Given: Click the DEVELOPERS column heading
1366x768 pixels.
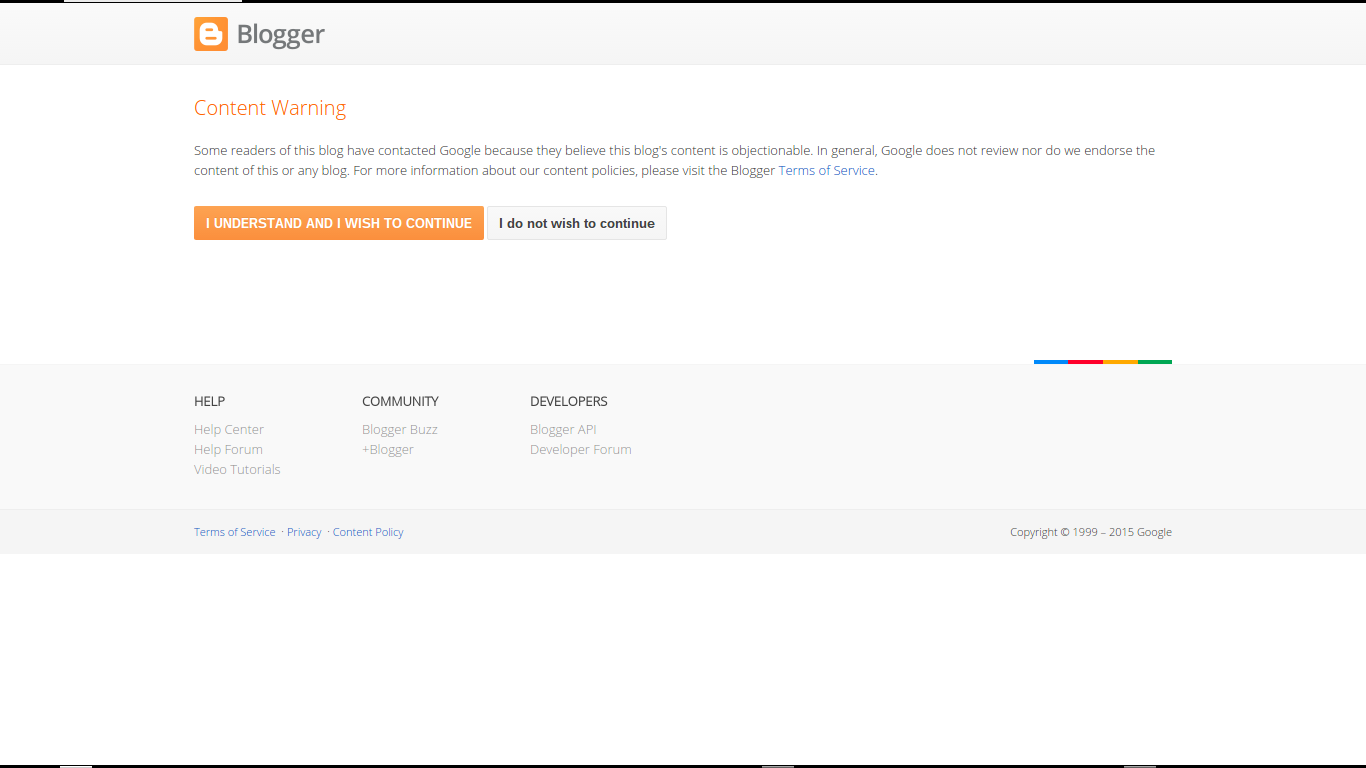Looking at the screenshot, I should pyautogui.click(x=569, y=401).
